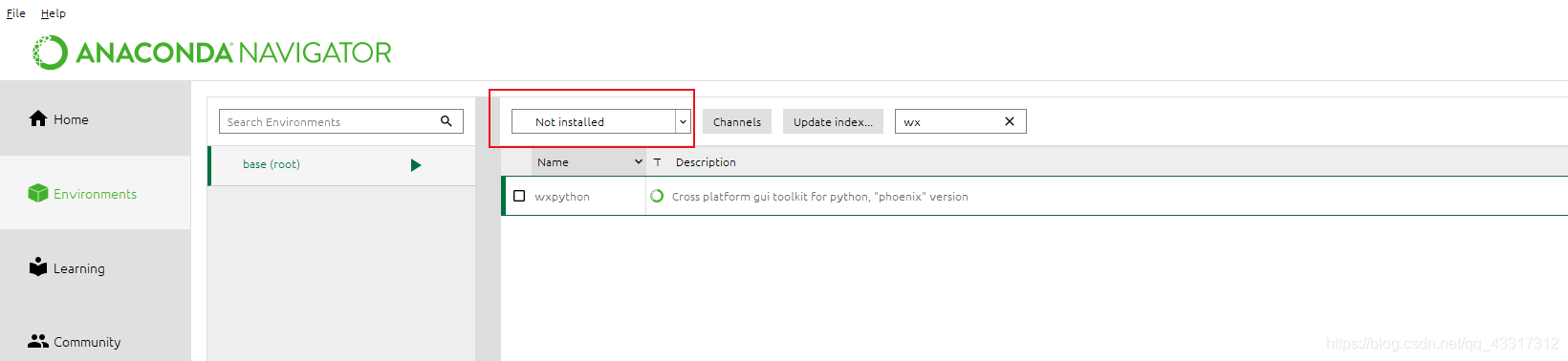Click the base (root) play arrow
This screenshot has width=1568, height=361.
(416, 165)
